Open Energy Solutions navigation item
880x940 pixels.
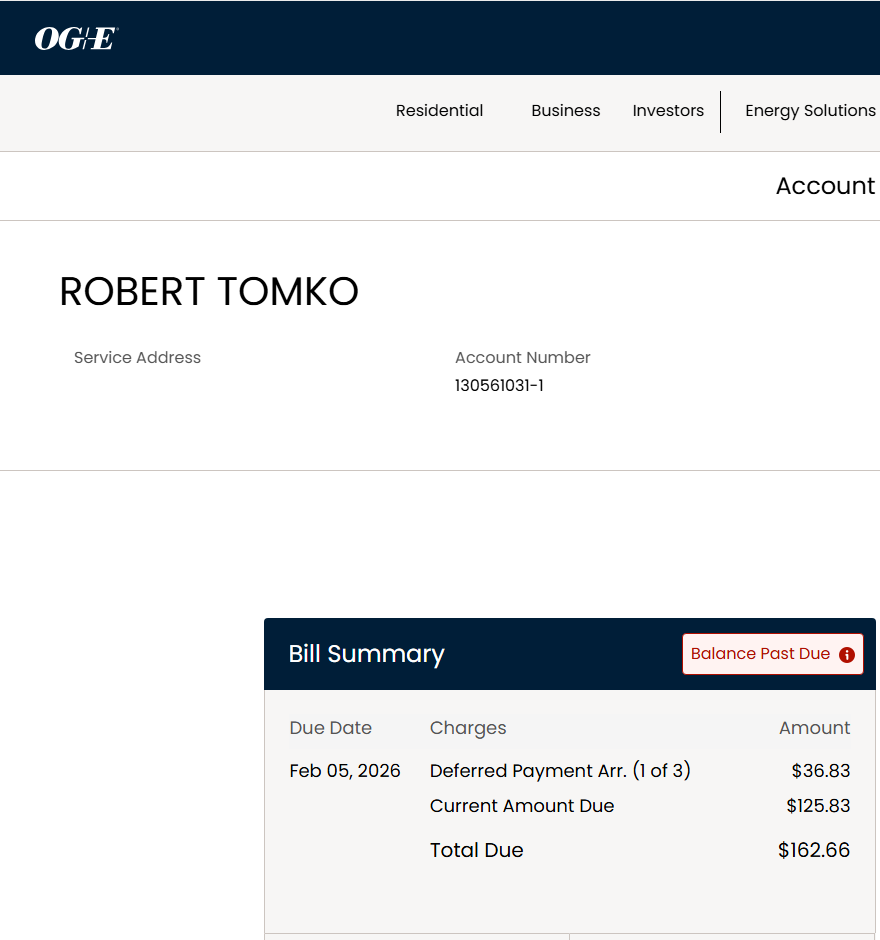pyautogui.click(x=810, y=111)
